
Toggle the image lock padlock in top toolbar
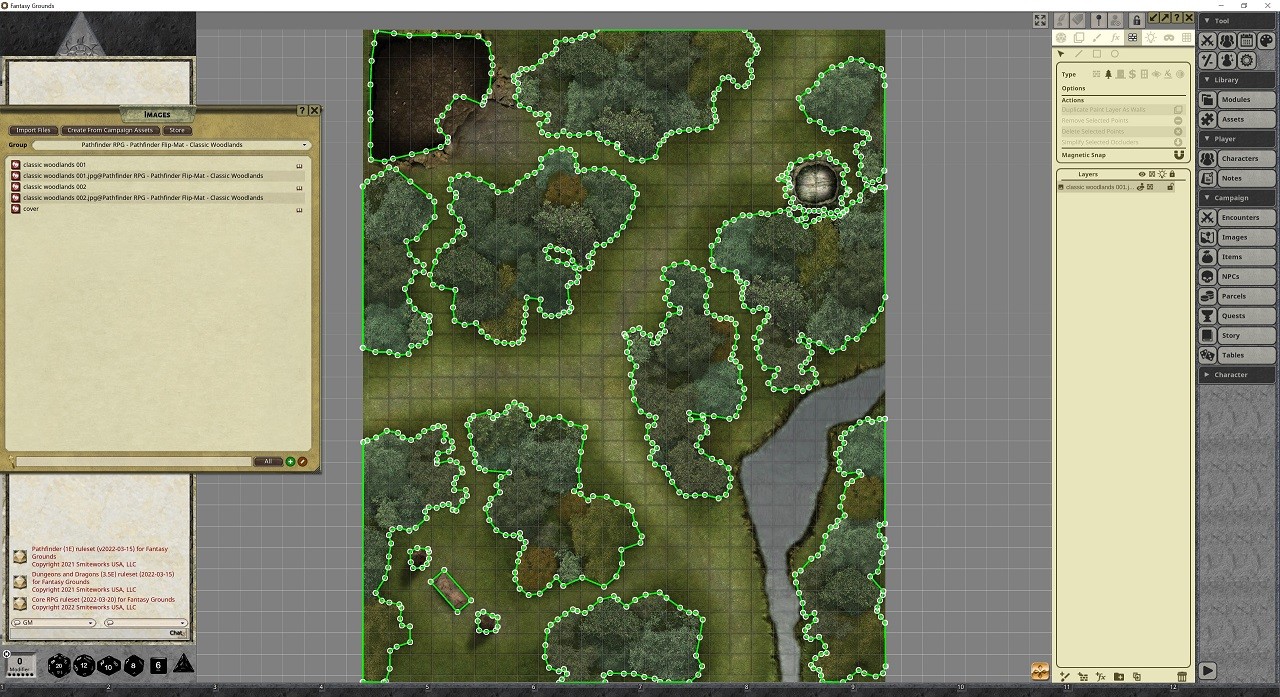1136,20
